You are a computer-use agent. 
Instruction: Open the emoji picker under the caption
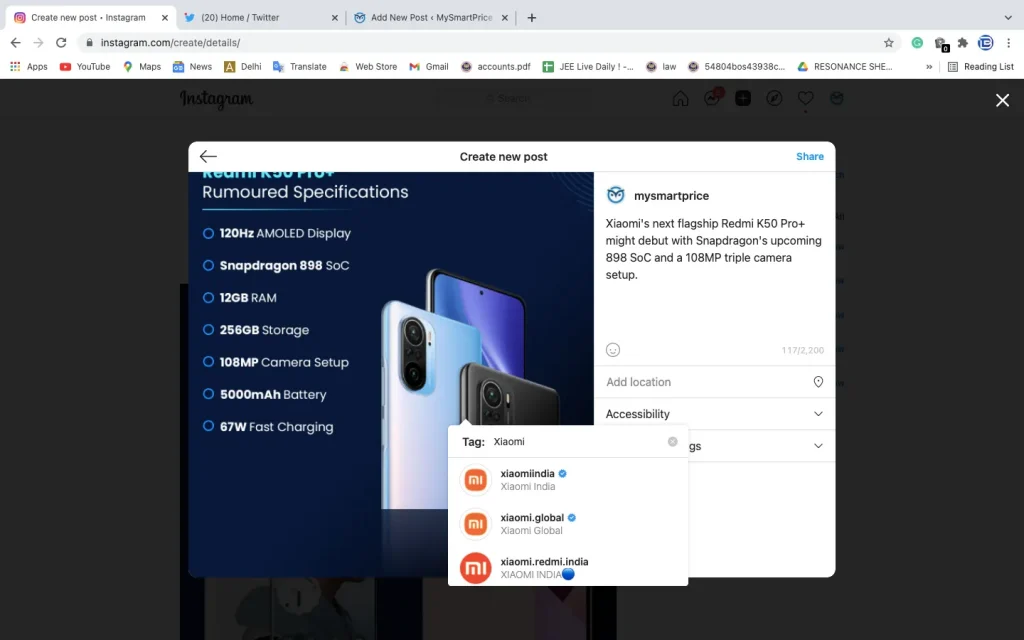pos(613,350)
